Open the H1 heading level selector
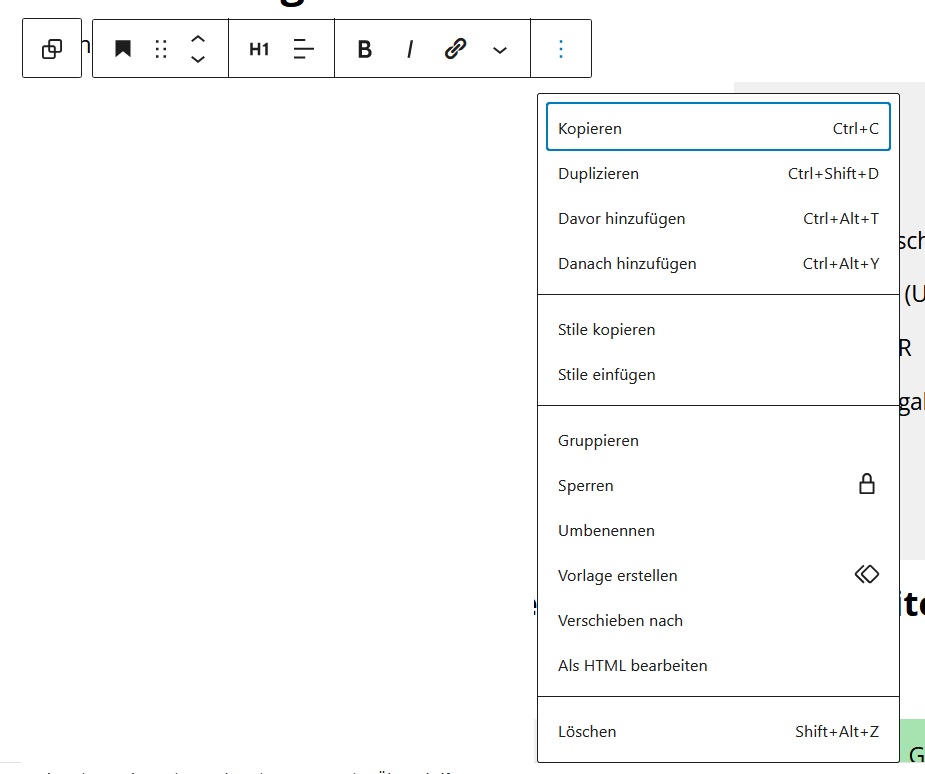Image resolution: width=925 pixels, height=774 pixels. click(259, 49)
